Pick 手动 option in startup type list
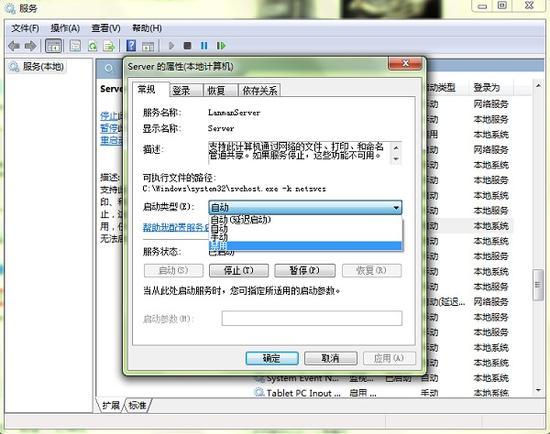550x434 pixels. (x=305, y=238)
